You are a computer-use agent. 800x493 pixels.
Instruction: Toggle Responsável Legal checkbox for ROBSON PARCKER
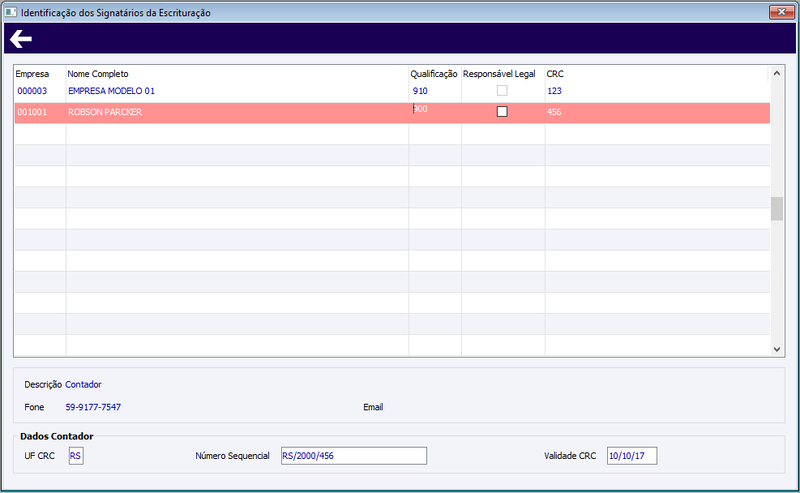point(502,111)
